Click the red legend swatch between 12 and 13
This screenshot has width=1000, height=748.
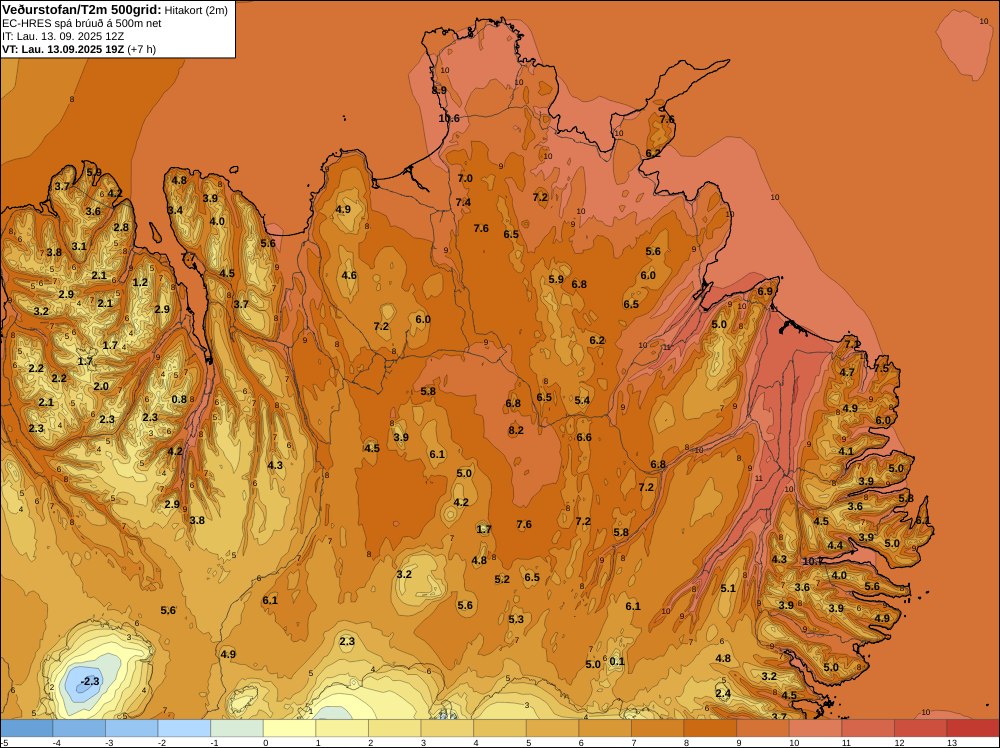pos(920,728)
